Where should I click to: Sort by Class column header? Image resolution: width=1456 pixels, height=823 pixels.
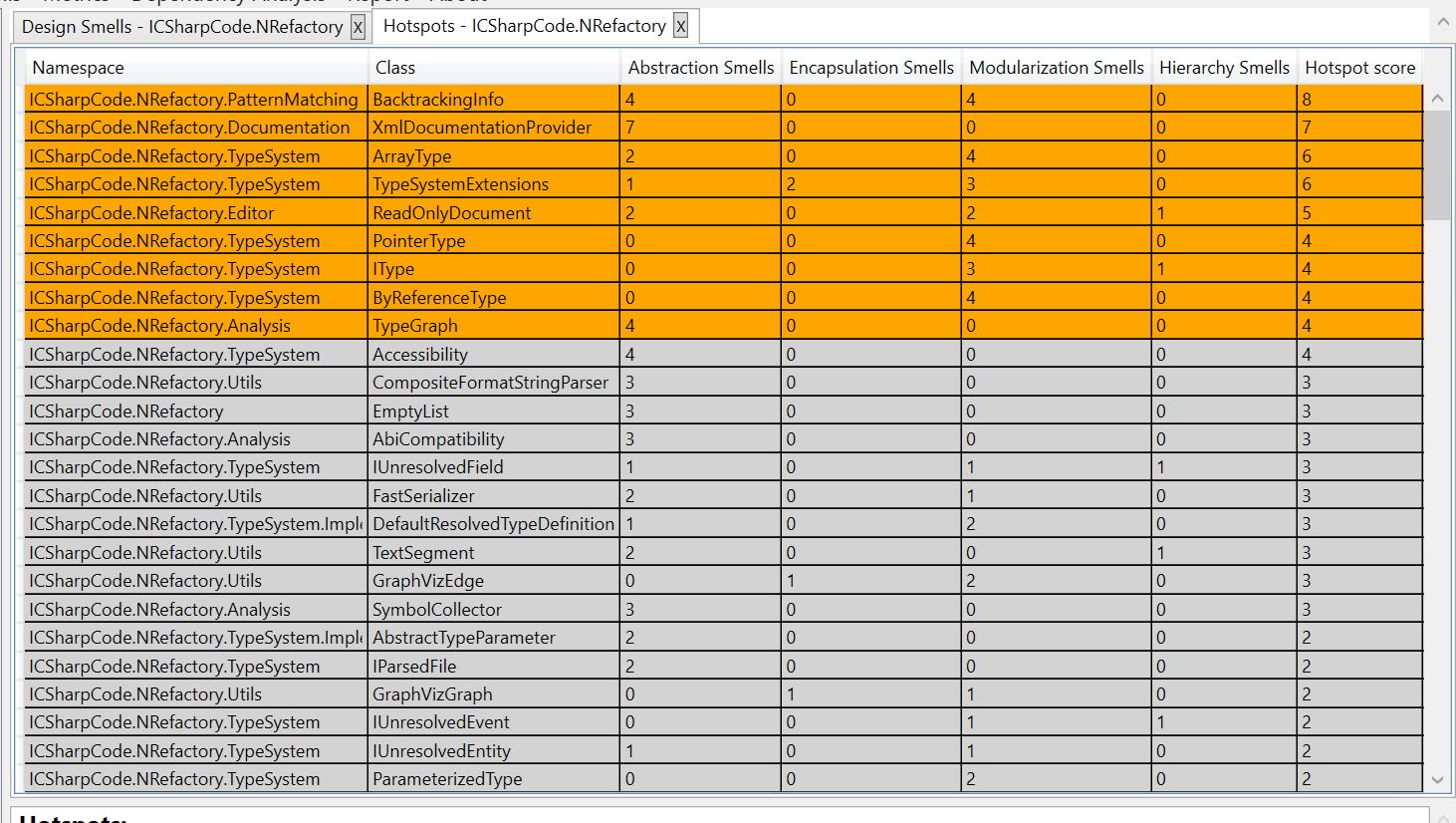coord(494,68)
